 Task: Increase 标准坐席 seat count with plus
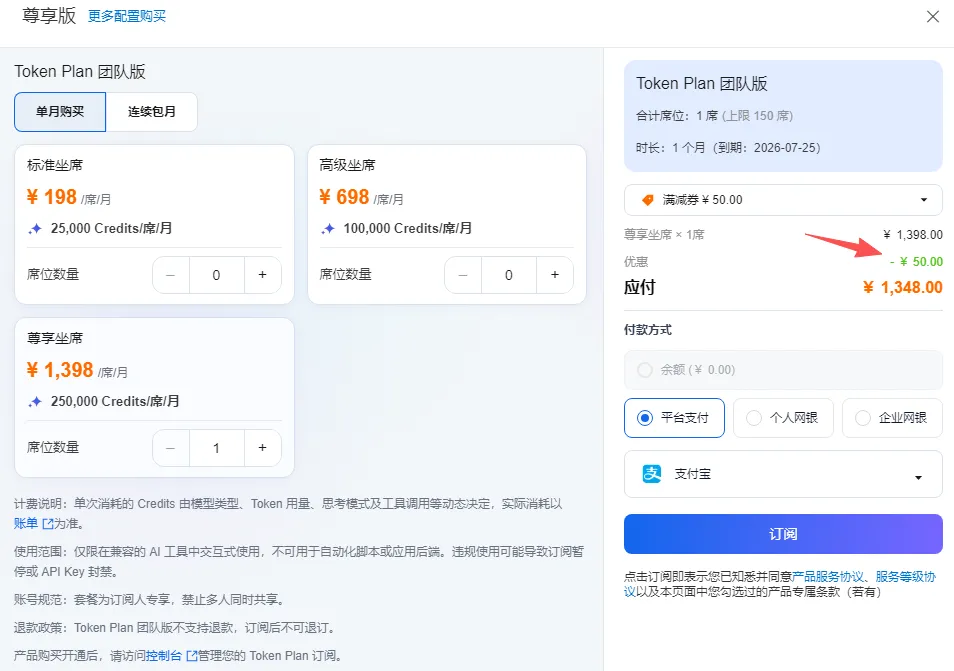(x=262, y=275)
